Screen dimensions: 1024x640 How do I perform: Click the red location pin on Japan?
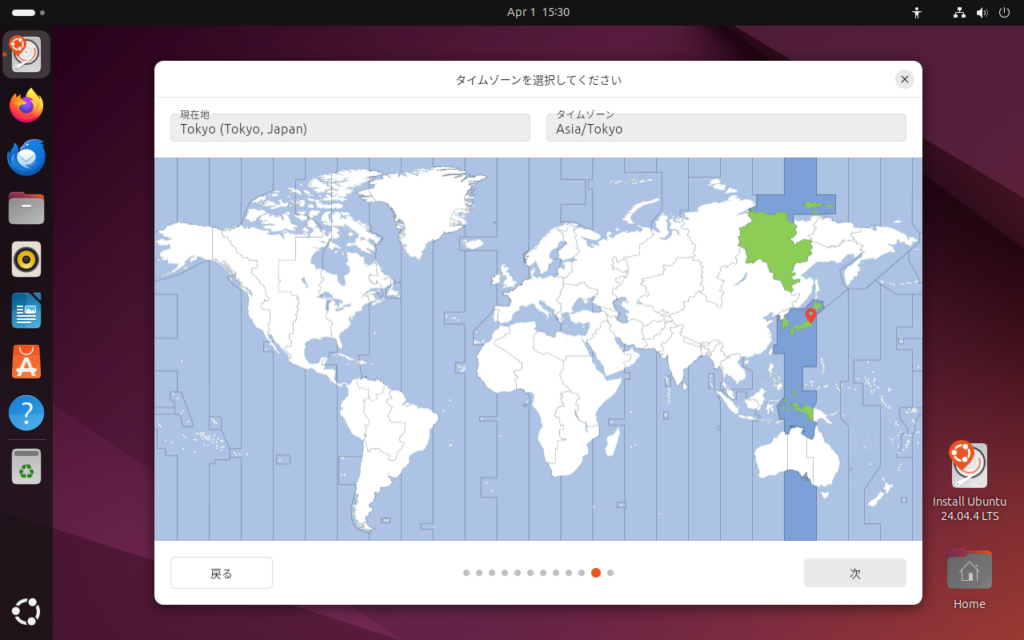tap(810, 316)
